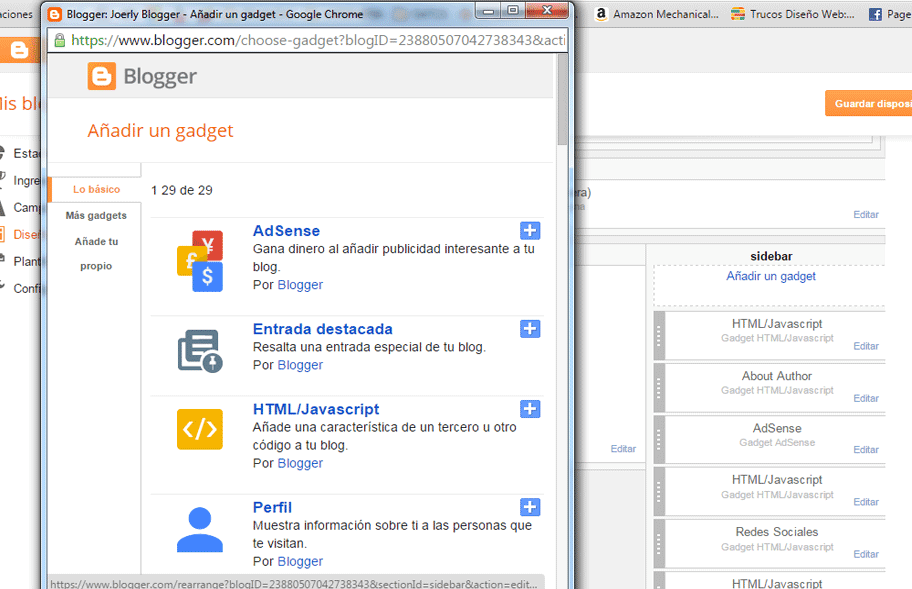Viewport: 912px width, 589px height.
Task: Edit the Redes Sociales gadget
Action: (x=865, y=555)
